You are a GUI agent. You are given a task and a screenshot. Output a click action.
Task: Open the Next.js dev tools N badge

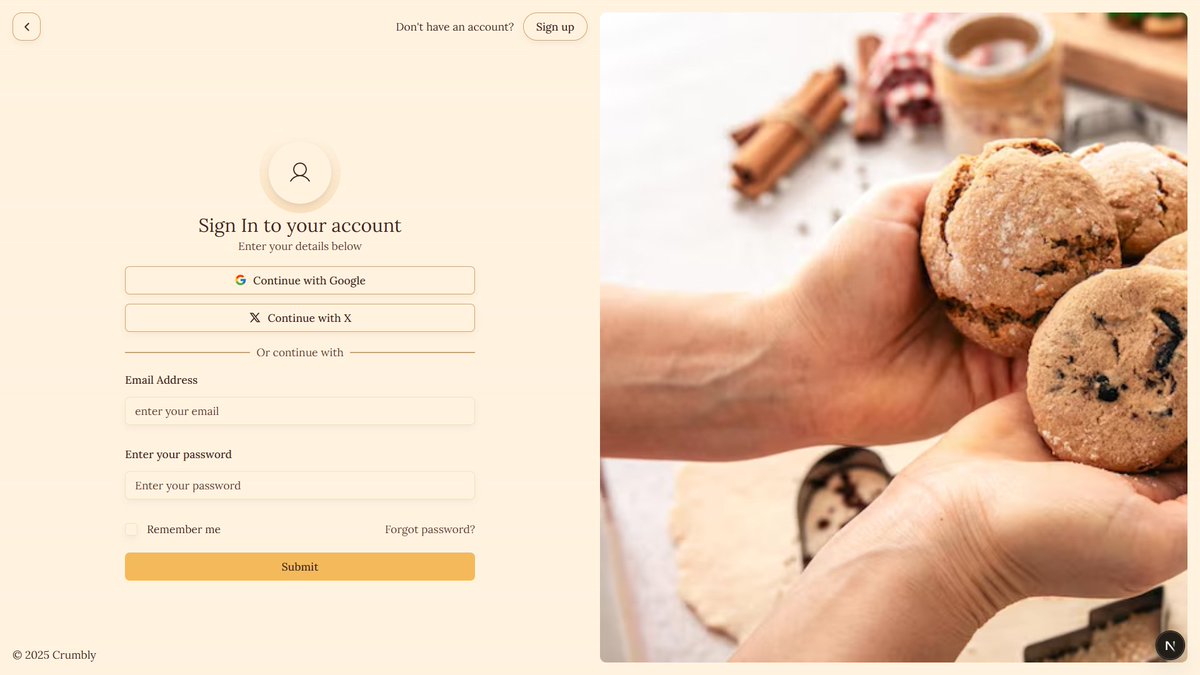[1170, 645]
